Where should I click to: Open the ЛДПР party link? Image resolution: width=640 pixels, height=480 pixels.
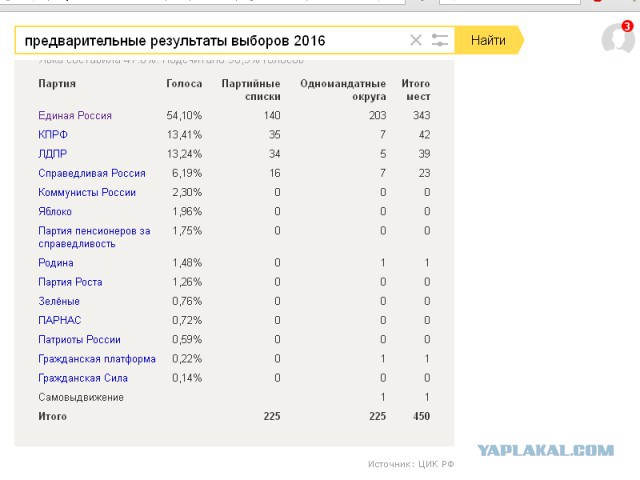point(53,154)
